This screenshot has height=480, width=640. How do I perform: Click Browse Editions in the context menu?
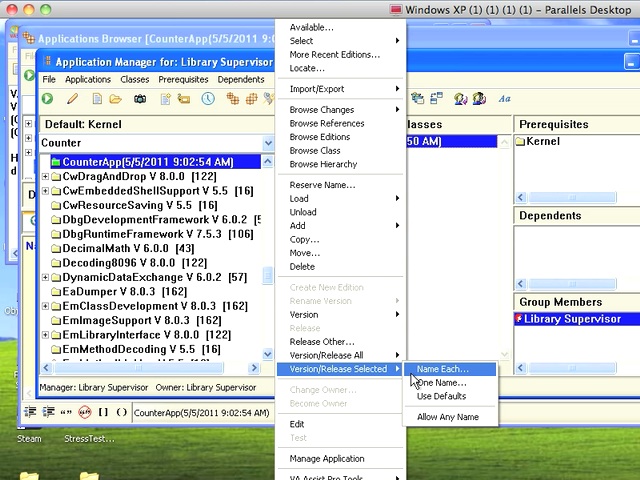pos(340,137)
